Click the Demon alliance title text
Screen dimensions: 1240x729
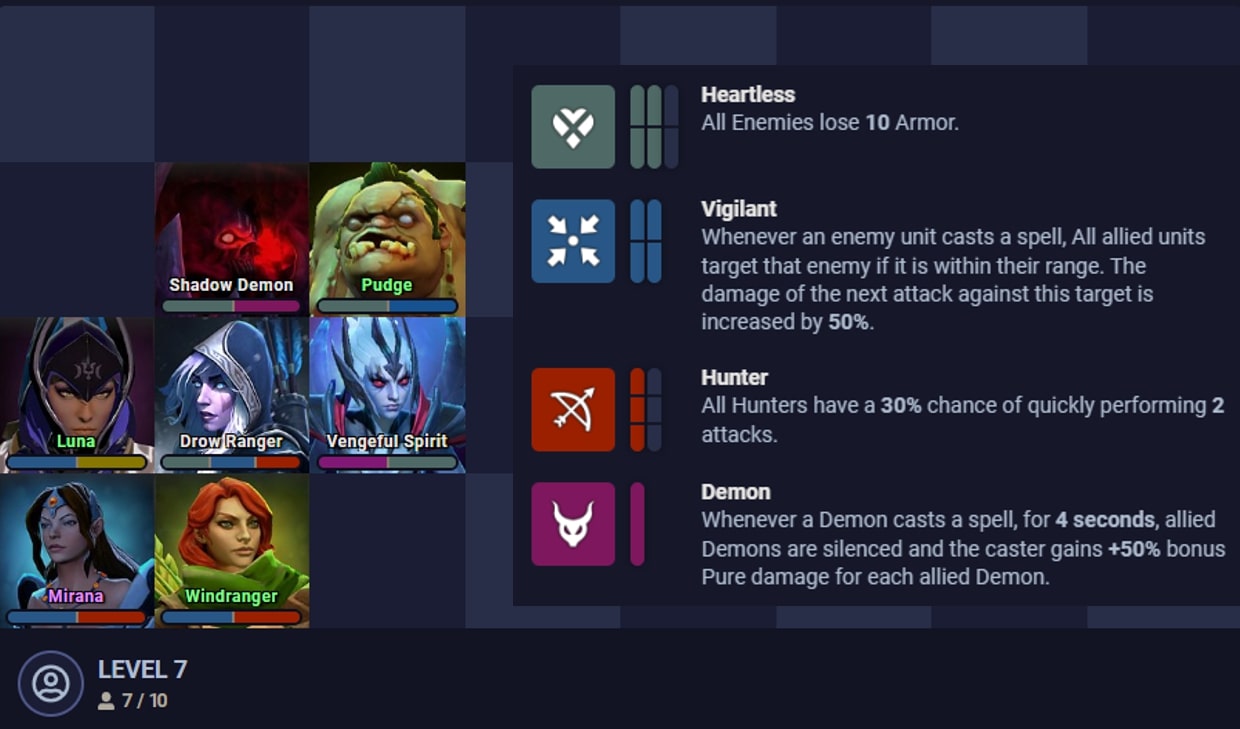coord(736,492)
